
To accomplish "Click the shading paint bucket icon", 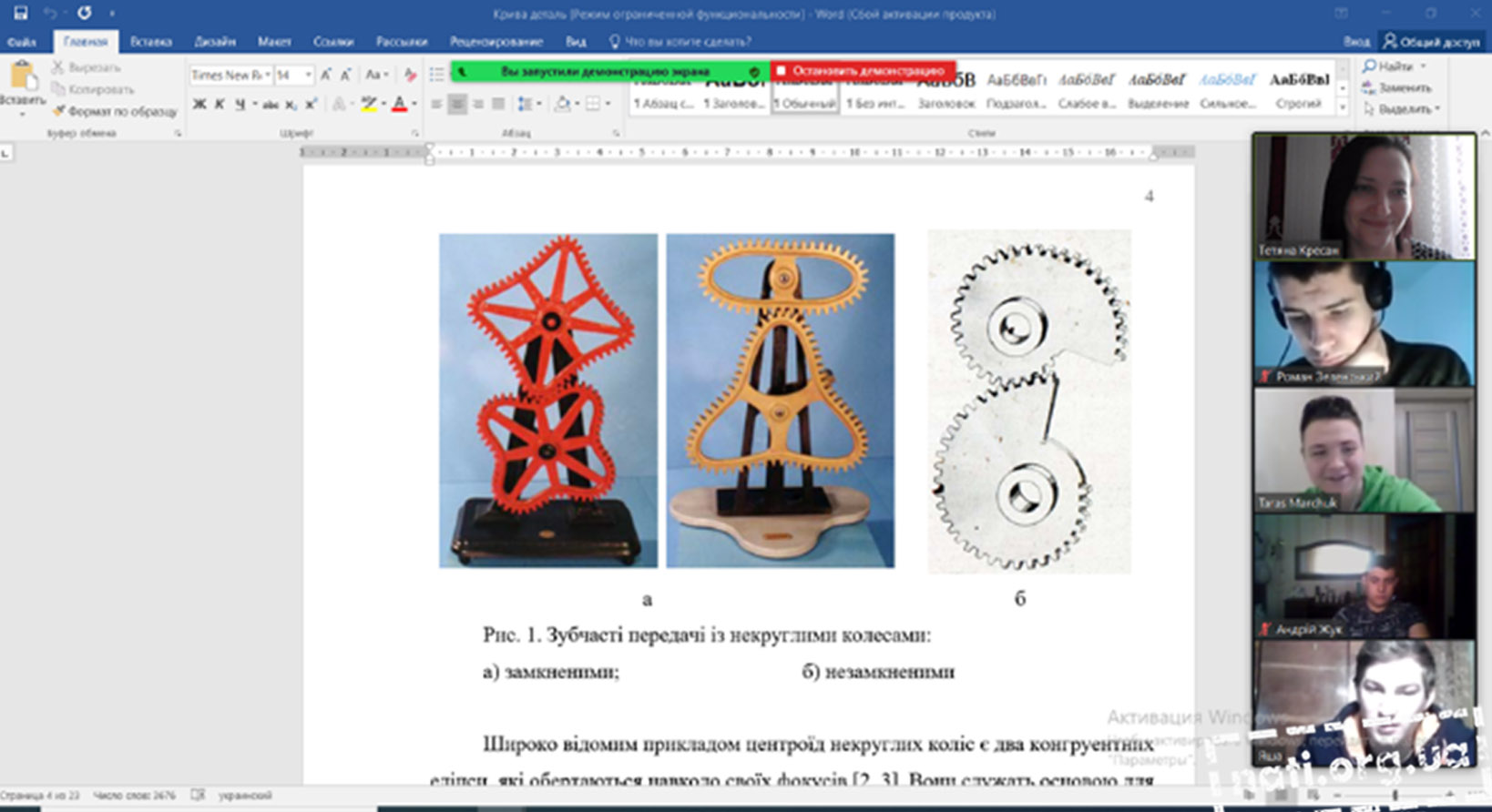I will point(562,105).
